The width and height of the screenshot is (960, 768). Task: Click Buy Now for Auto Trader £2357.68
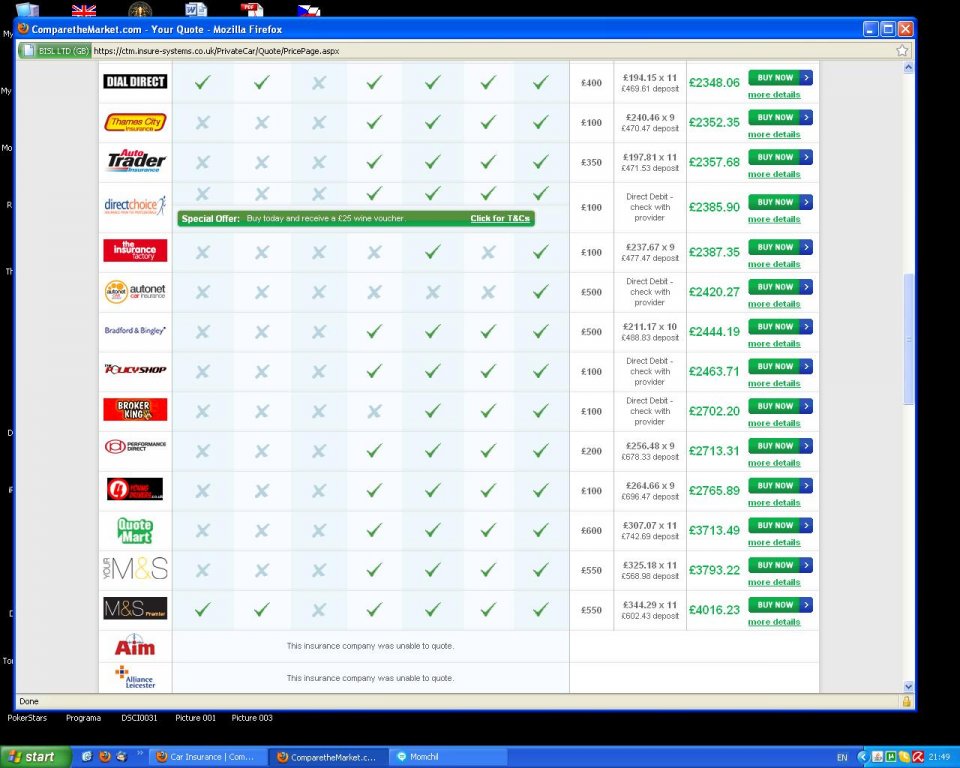(x=780, y=157)
